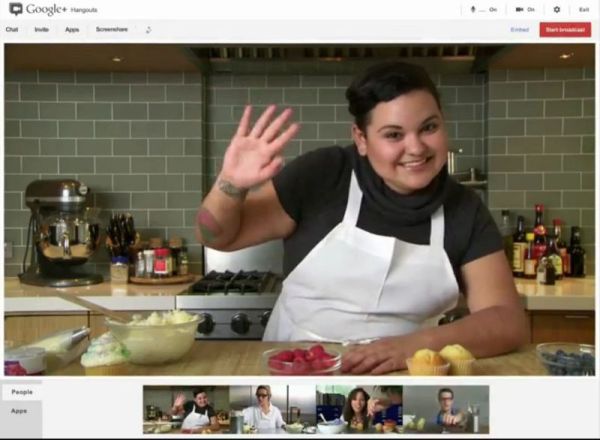
Task: Select the bottom-left Apps tab
Action: point(19,411)
